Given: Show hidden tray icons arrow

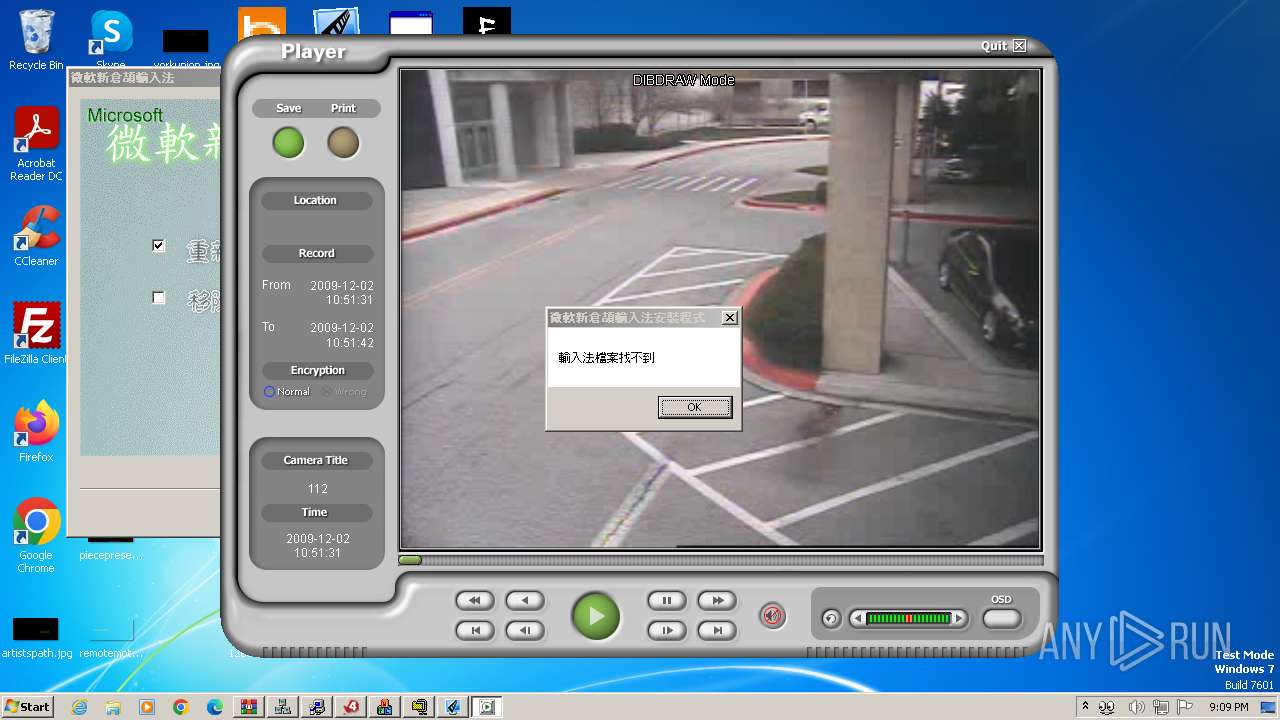Looking at the screenshot, I should pyautogui.click(x=1085, y=707).
